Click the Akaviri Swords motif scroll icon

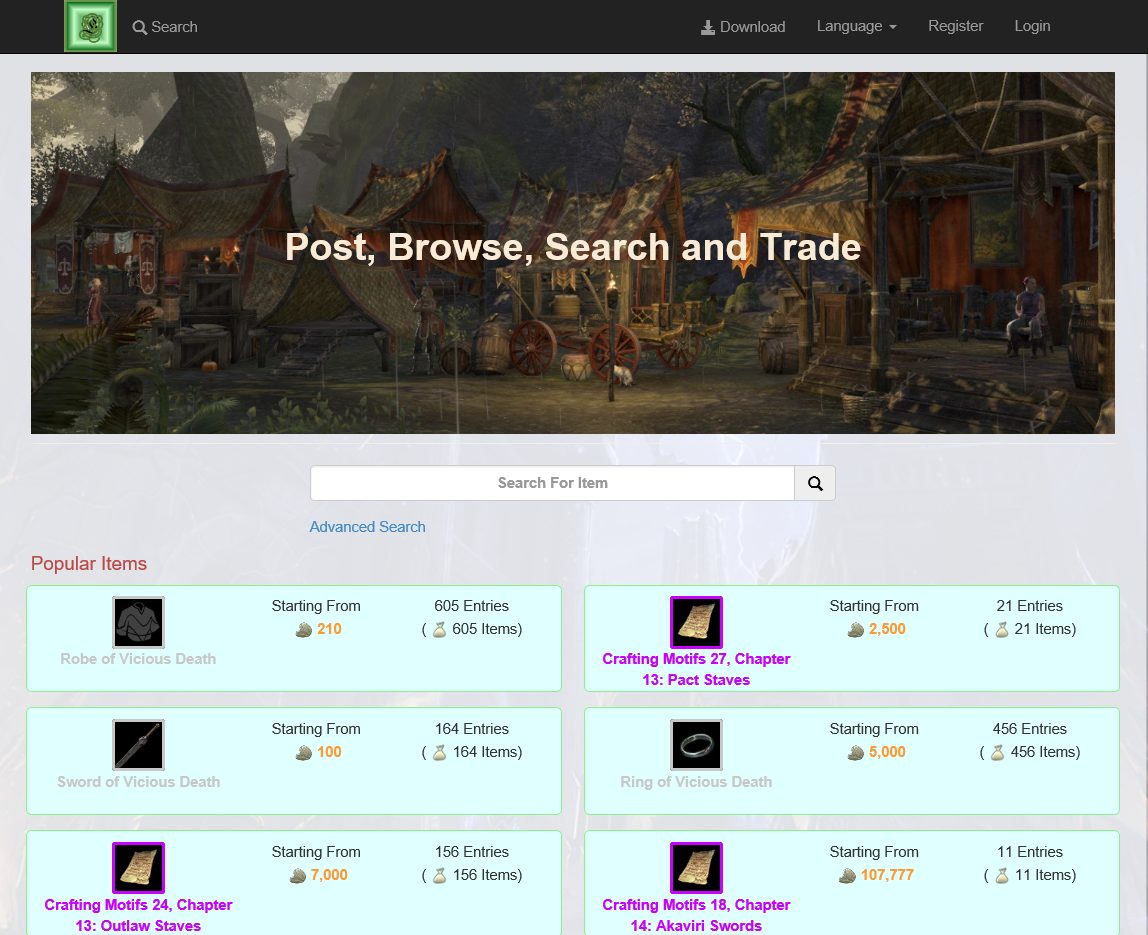coord(696,868)
